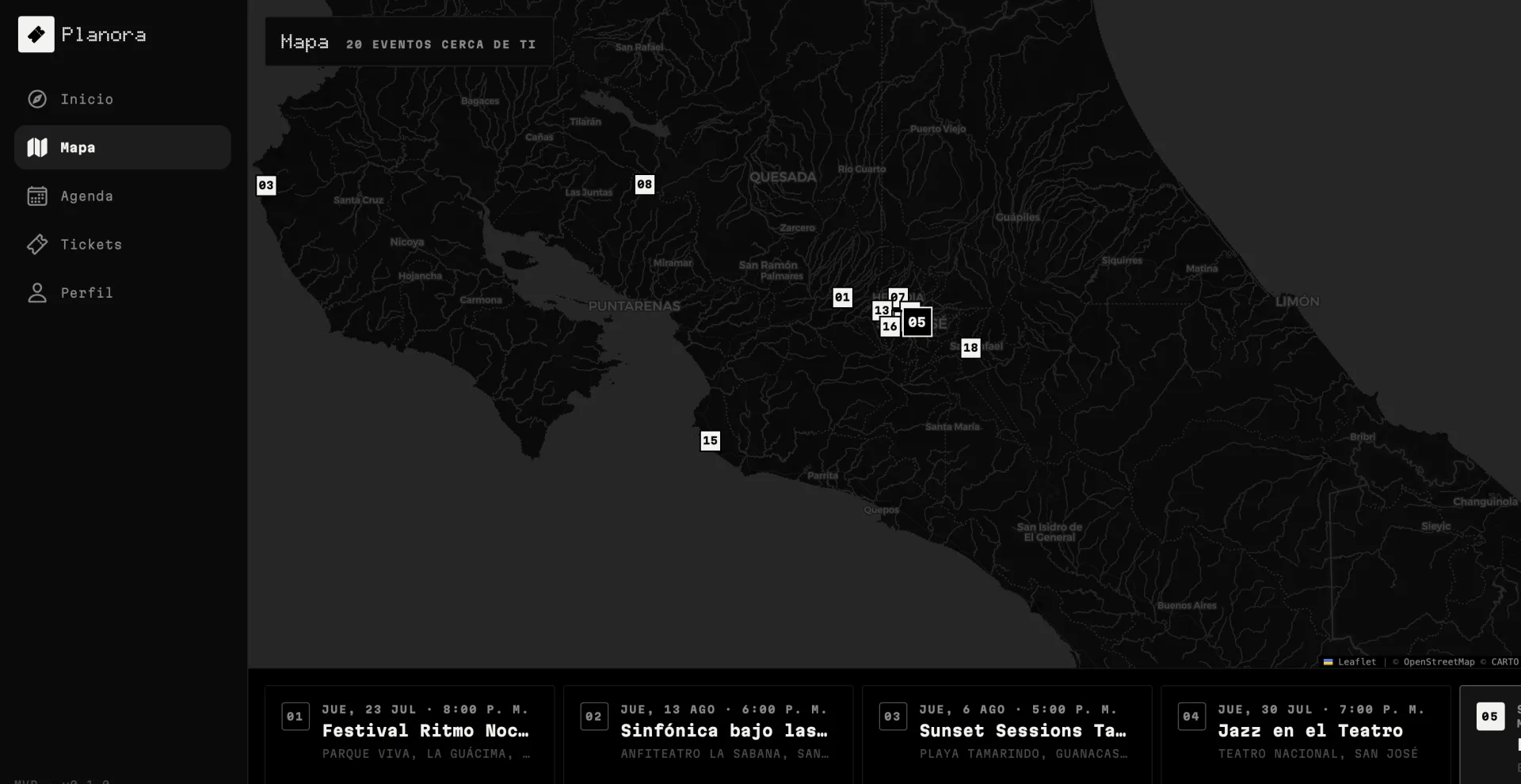This screenshot has height=784, width=1521.
Task: Select map marker 08
Action: tap(645, 185)
